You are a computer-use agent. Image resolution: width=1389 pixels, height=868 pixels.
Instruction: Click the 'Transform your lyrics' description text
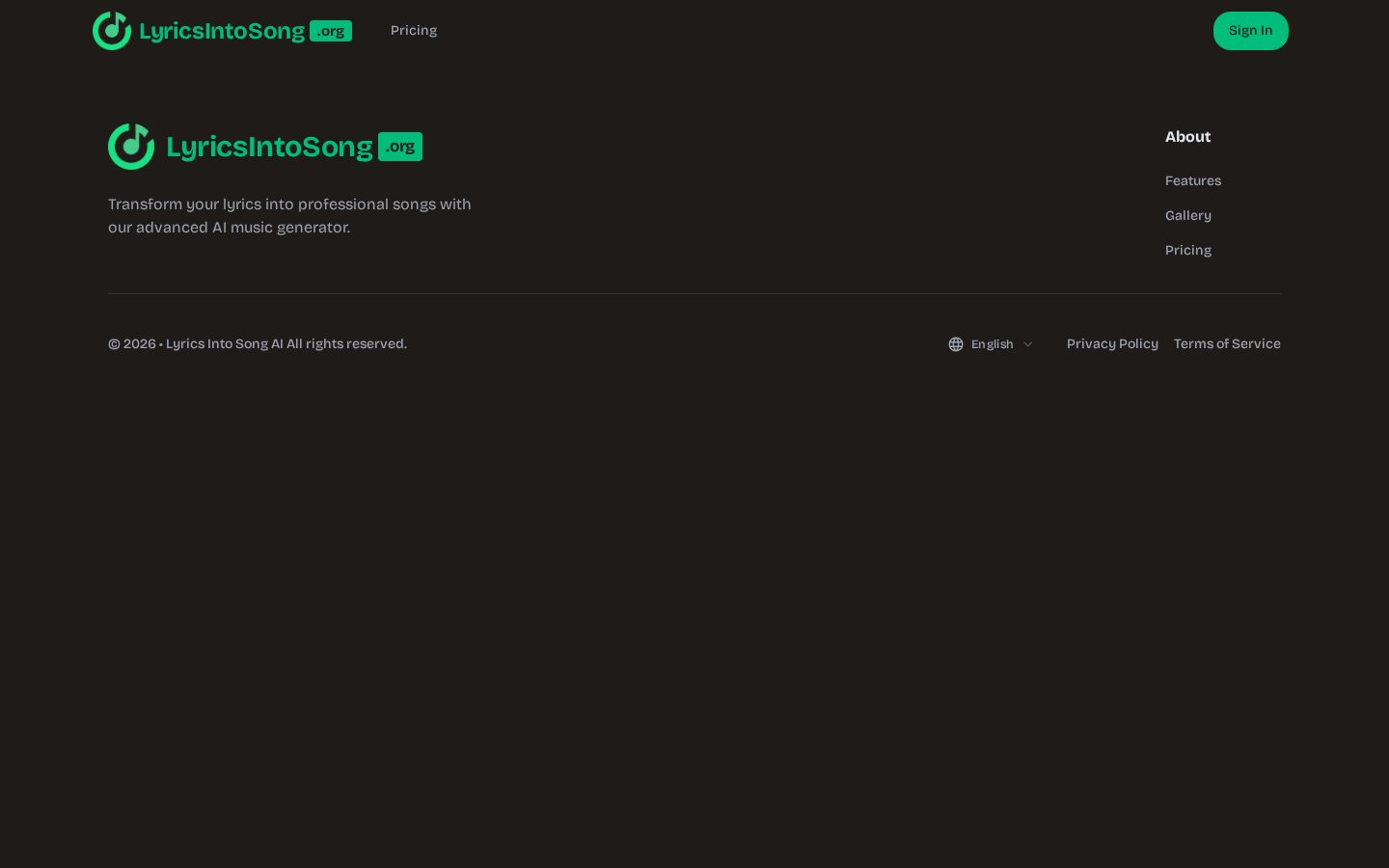click(x=289, y=216)
